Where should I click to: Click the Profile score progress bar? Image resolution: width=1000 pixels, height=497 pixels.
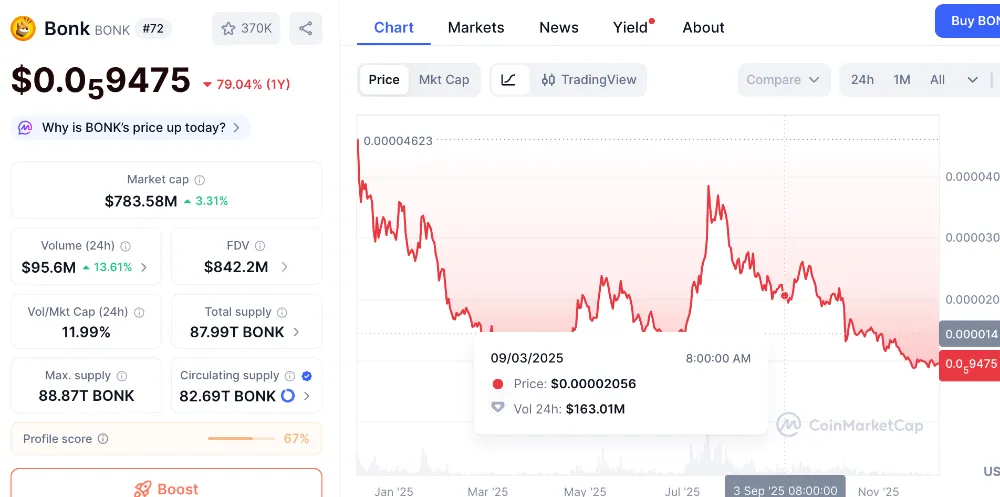pyautogui.click(x=242, y=439)
